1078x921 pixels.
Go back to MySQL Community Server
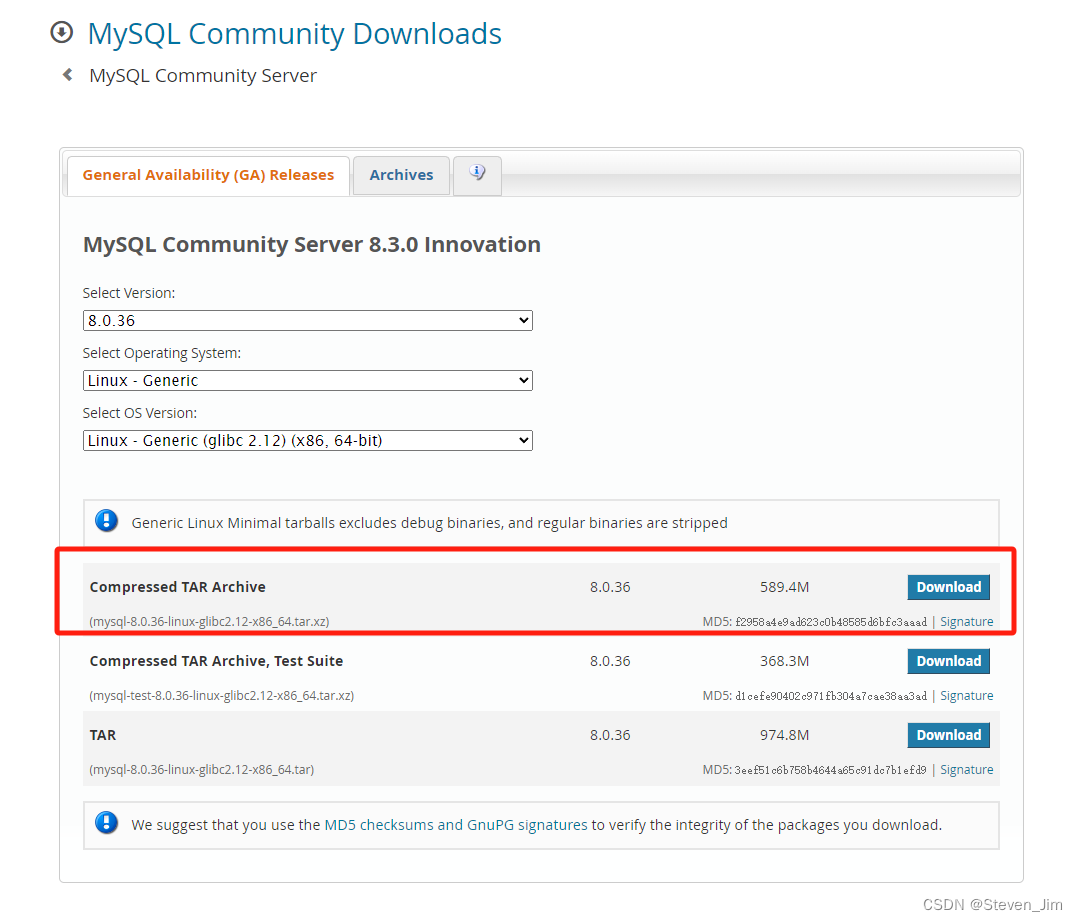pos(203,76)
